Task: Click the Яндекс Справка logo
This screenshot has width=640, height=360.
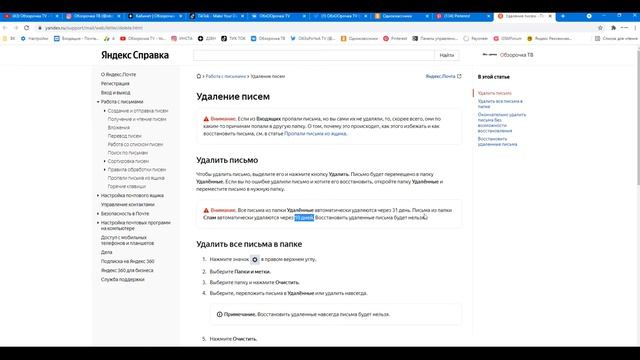Action: [x=135, y=55]
